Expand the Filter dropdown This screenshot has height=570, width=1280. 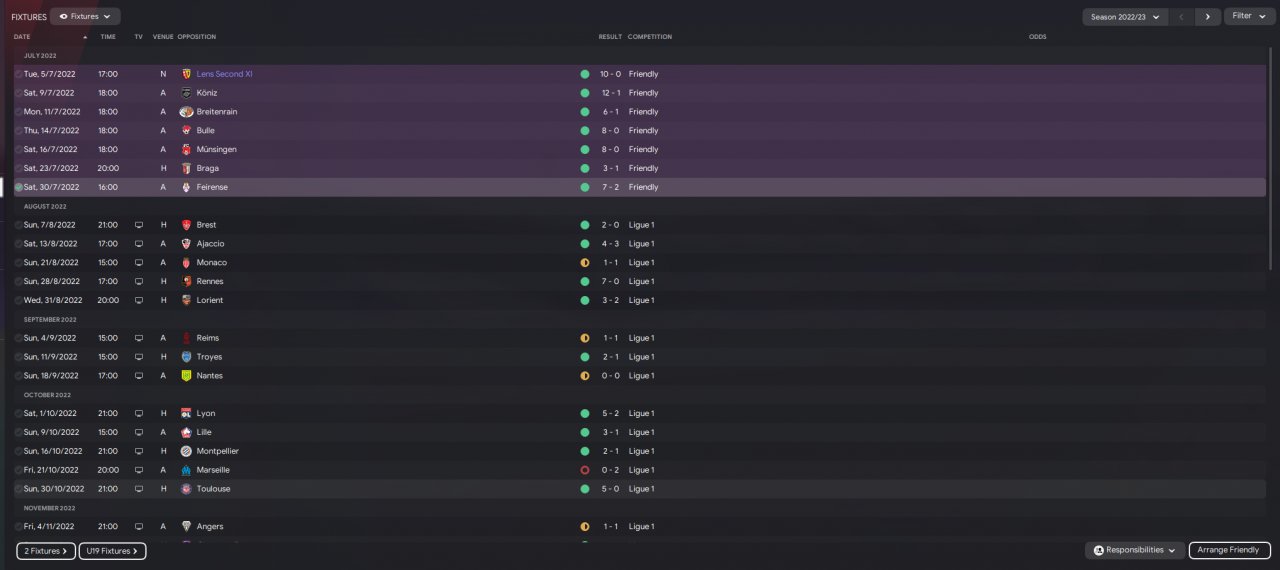[1246, 16]
